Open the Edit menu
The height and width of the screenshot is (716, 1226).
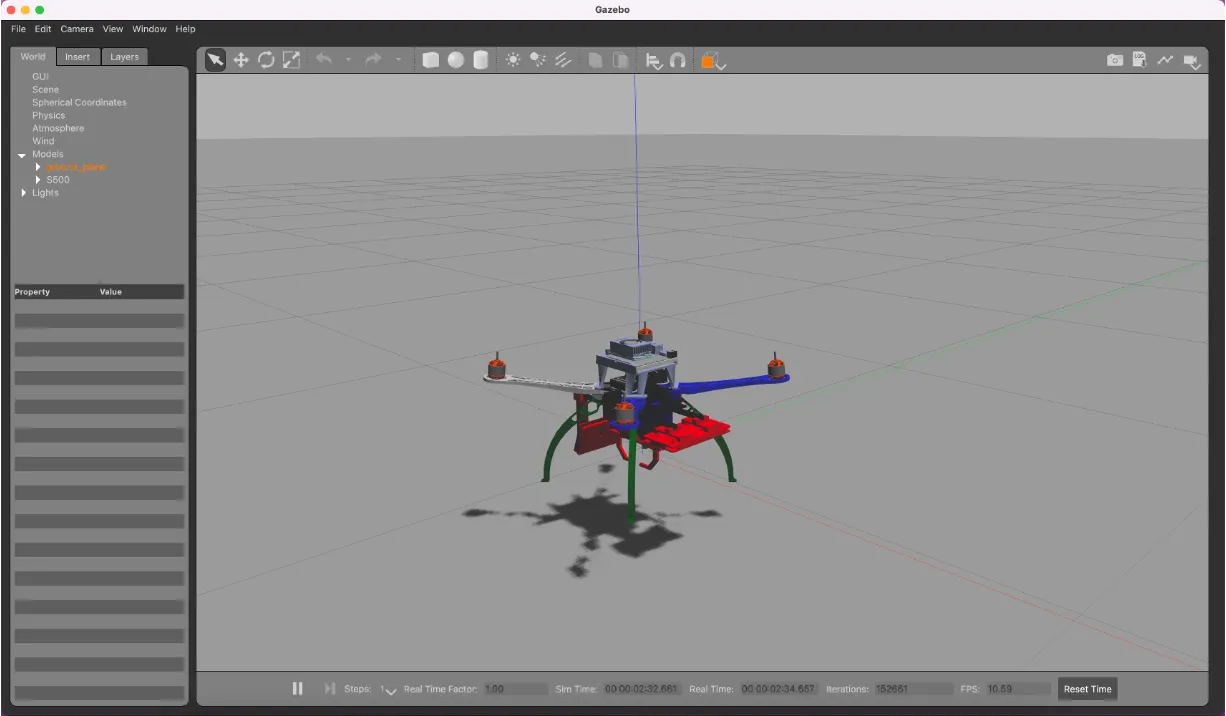click(43, 29)
